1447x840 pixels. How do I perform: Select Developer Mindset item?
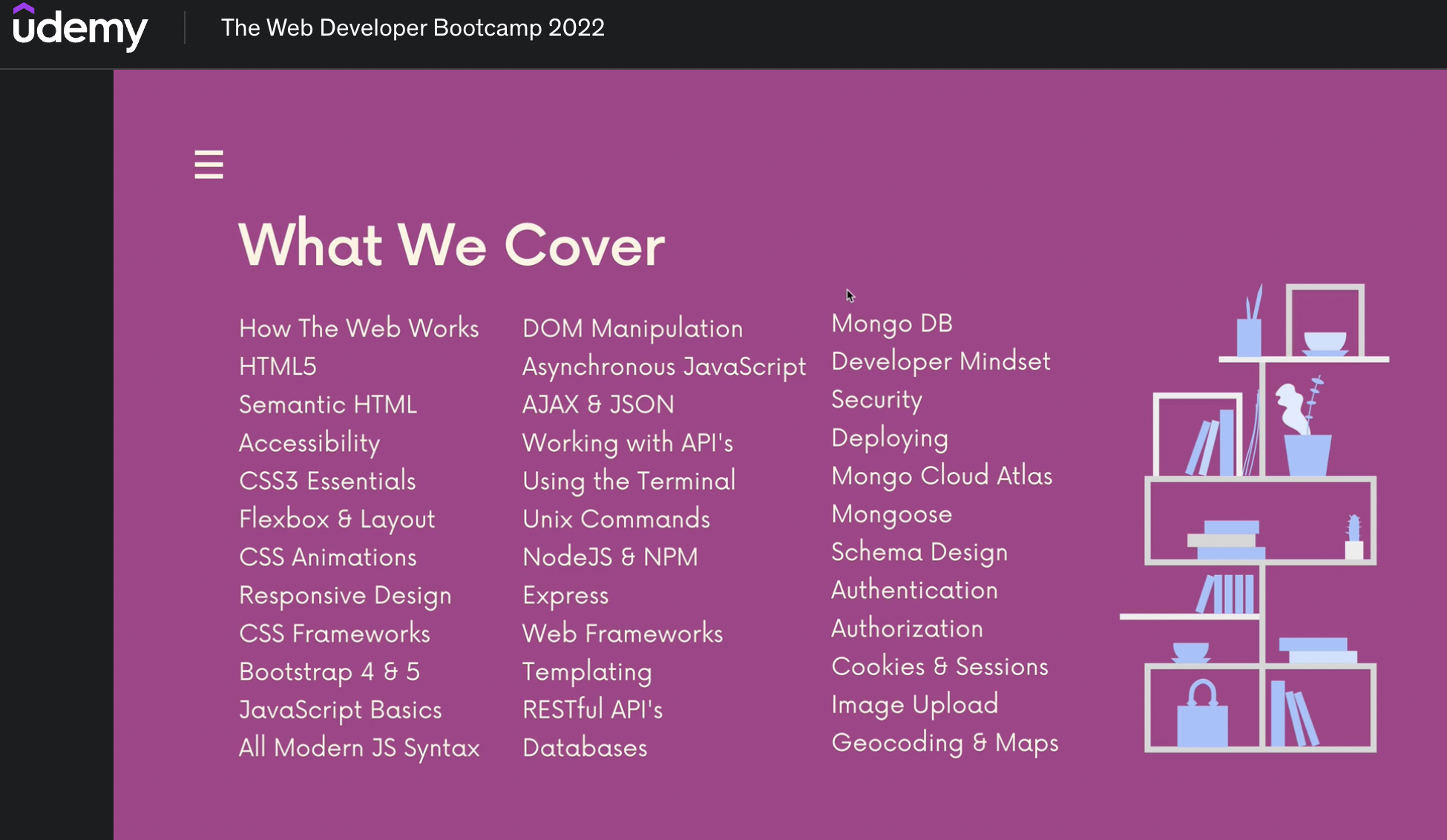point(940,361)
